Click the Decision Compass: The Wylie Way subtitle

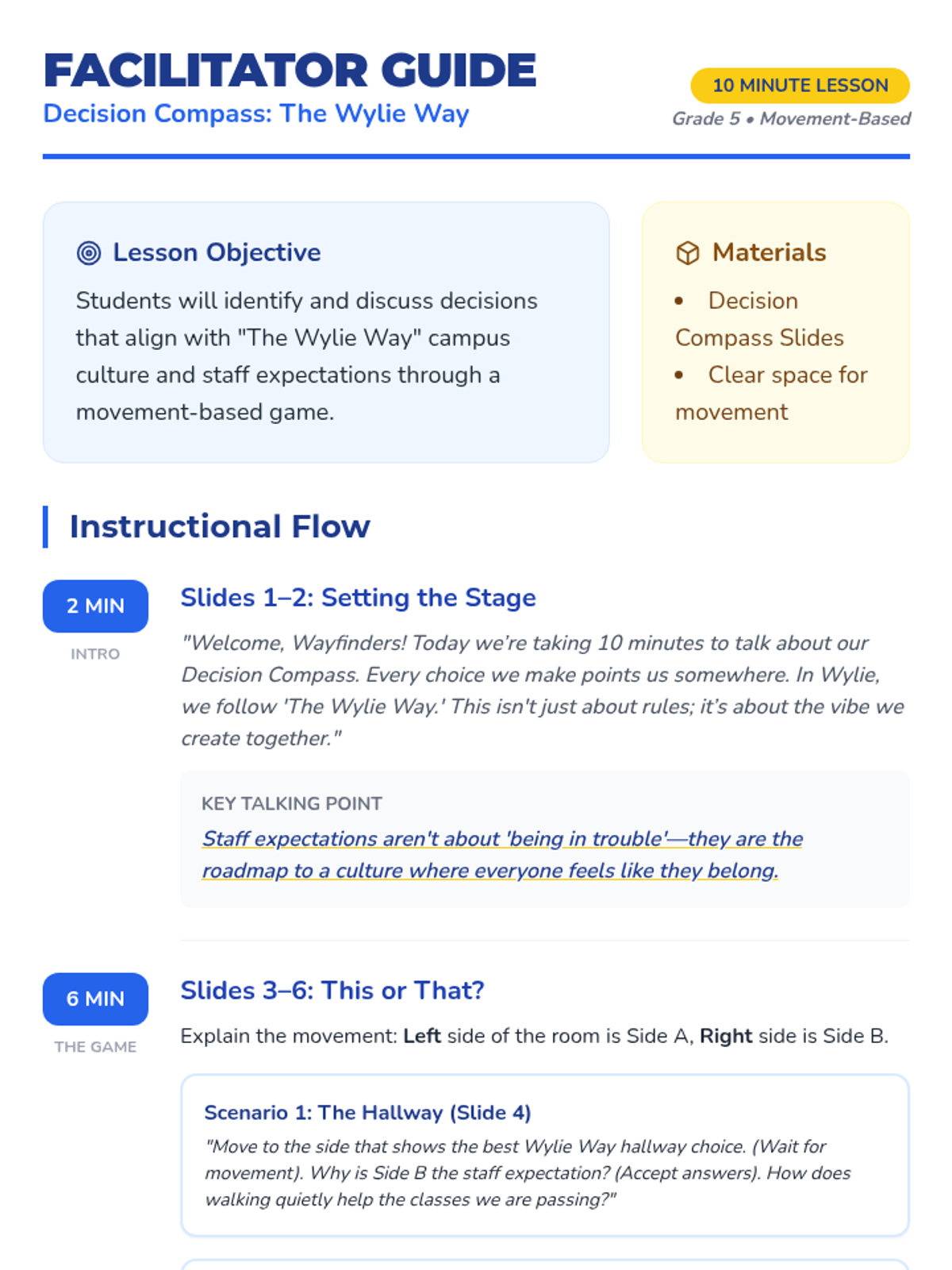pyautogui.click(x=256, y=114)
